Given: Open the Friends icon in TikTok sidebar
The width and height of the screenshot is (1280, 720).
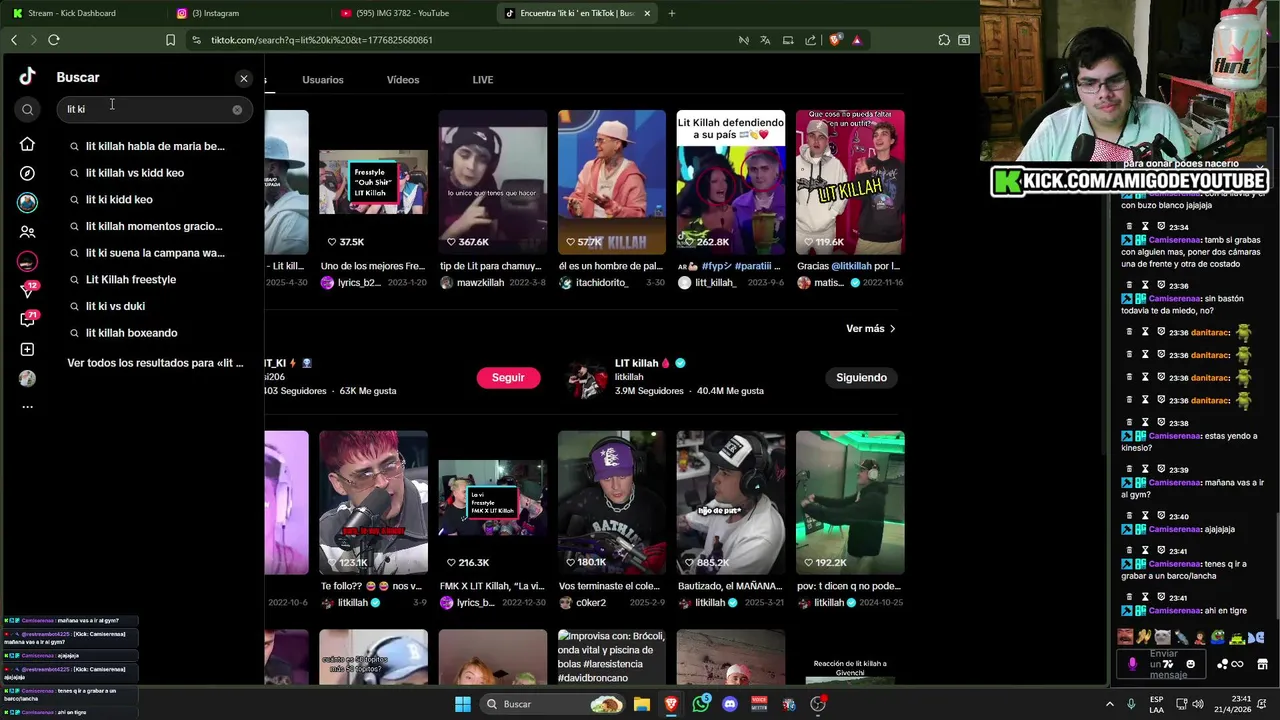Looking at the screenshot, I should pyautogui.click(x=27, y=231).
